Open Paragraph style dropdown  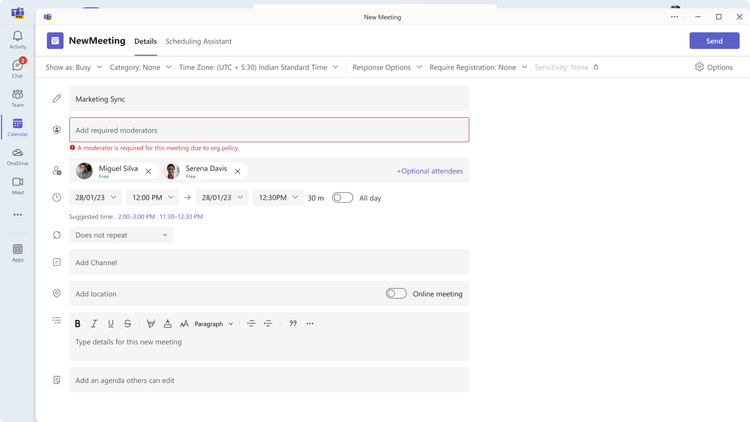(214, 324)
